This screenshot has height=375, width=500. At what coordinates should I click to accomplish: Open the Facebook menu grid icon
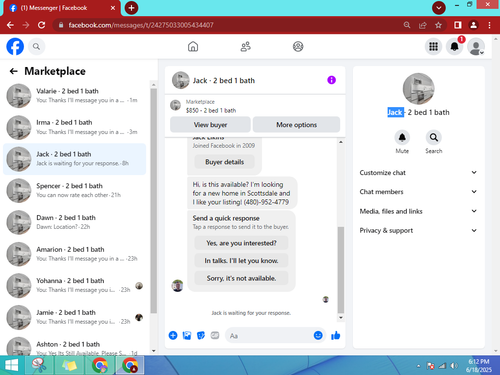pyautogui.click(x=433, y=47)
